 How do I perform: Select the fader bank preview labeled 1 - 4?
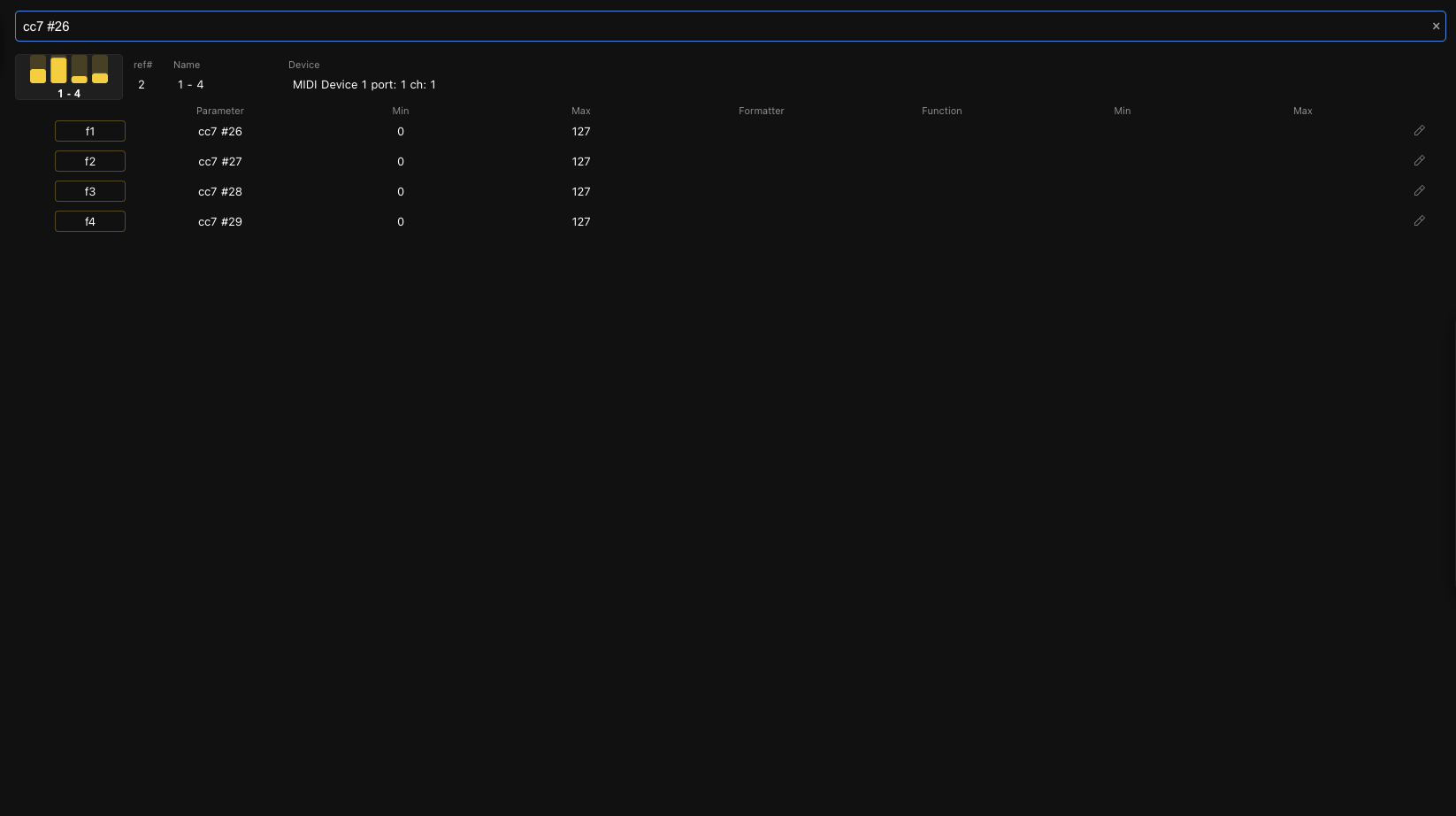(x=69, y=76)
